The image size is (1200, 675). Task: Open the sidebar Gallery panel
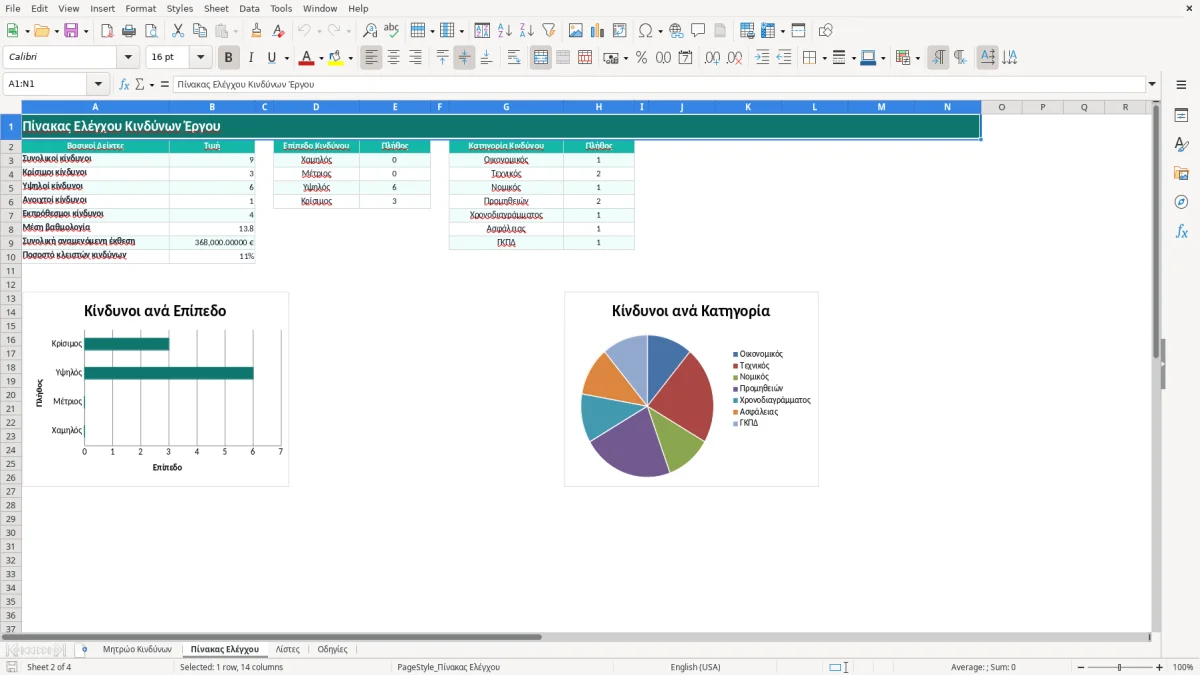(1181, 173)
